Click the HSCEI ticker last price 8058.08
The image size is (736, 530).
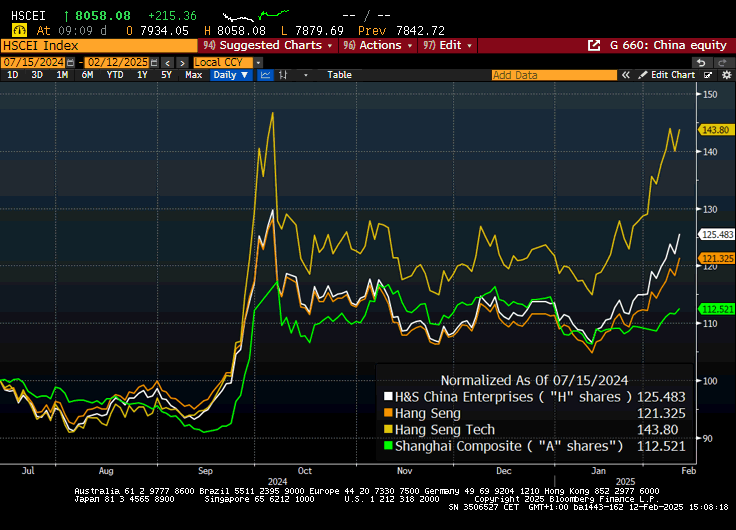103,15
